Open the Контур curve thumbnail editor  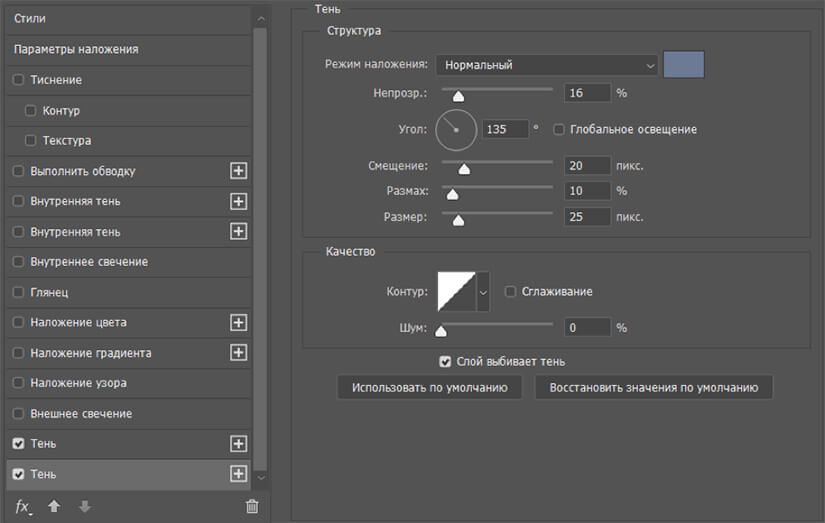(x=456, y=291)
